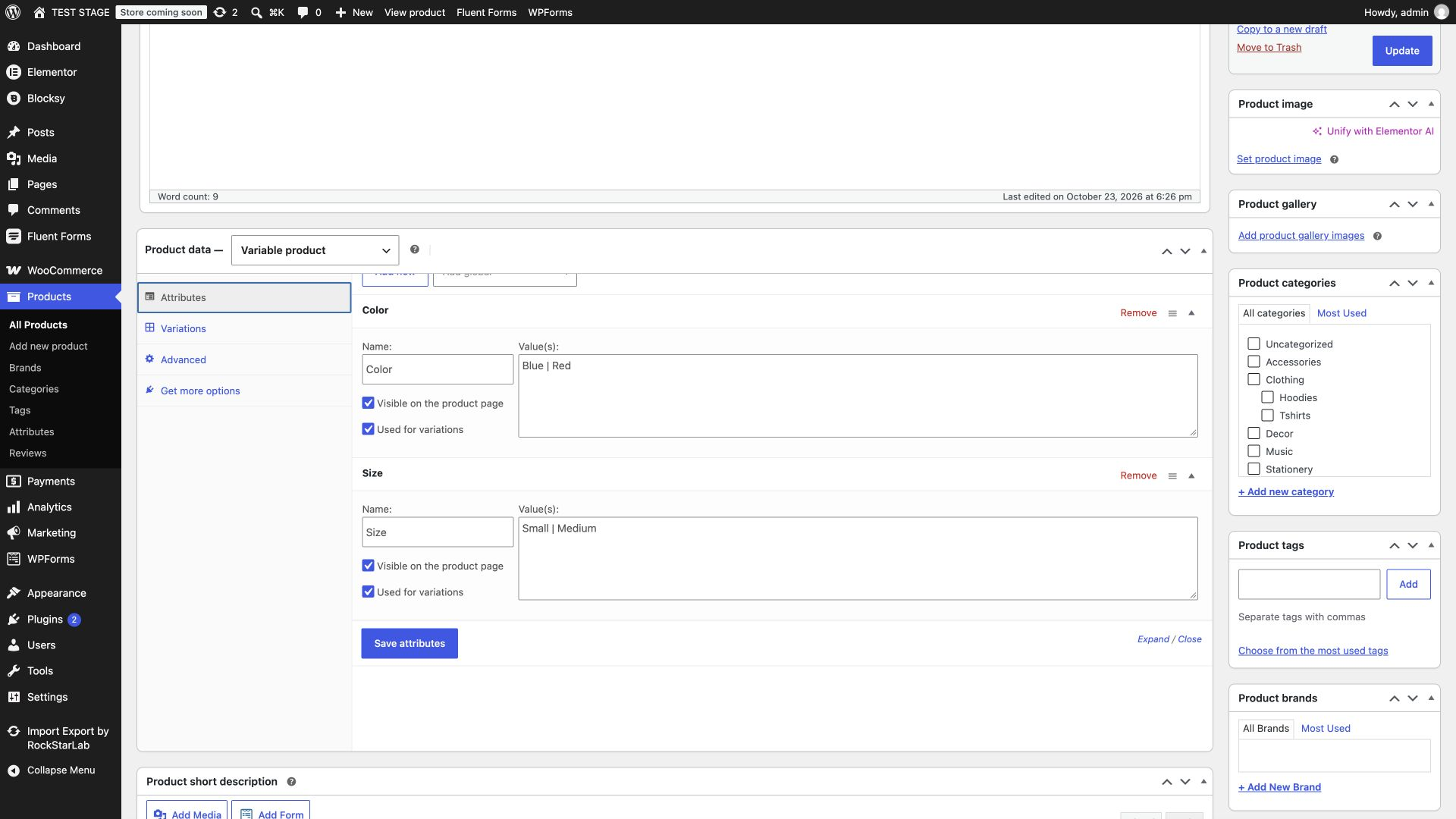The height and width of the screenshot is (819, 1456).
Task: Collapse the Size attribute panel
Action: 1191,476
